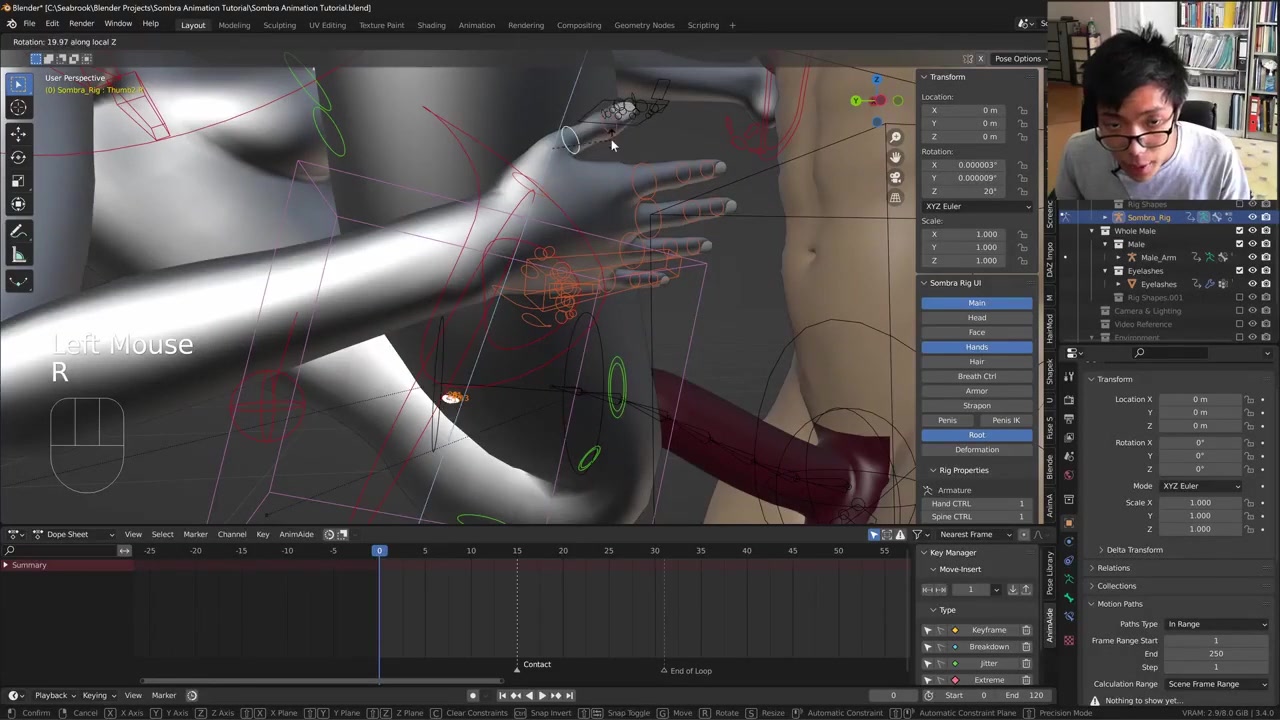
Task: Select the Measure tool in the left toolbar
Action: click(x=18, y=256)
